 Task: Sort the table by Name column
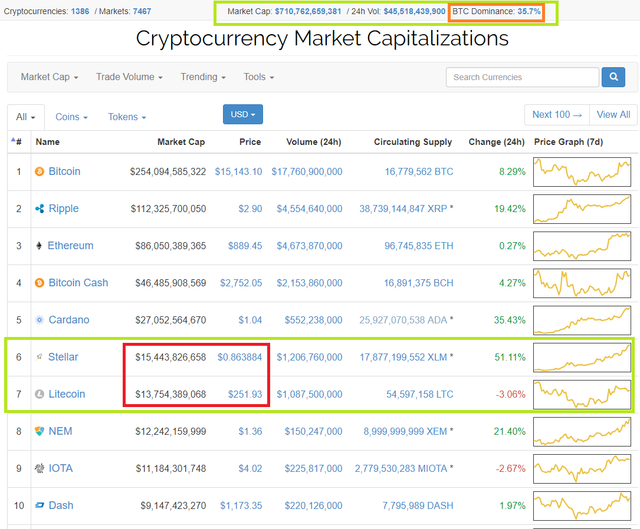click(47, 142)
